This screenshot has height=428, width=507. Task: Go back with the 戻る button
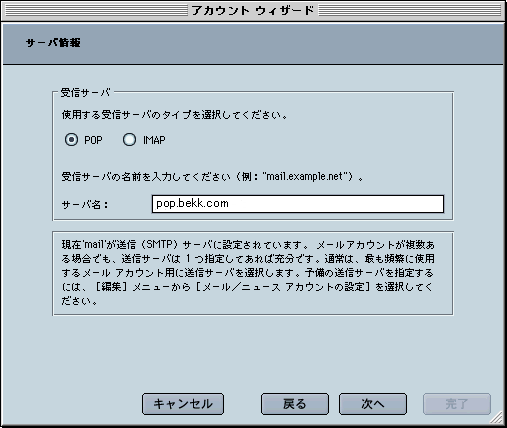[x=295, y=404]
